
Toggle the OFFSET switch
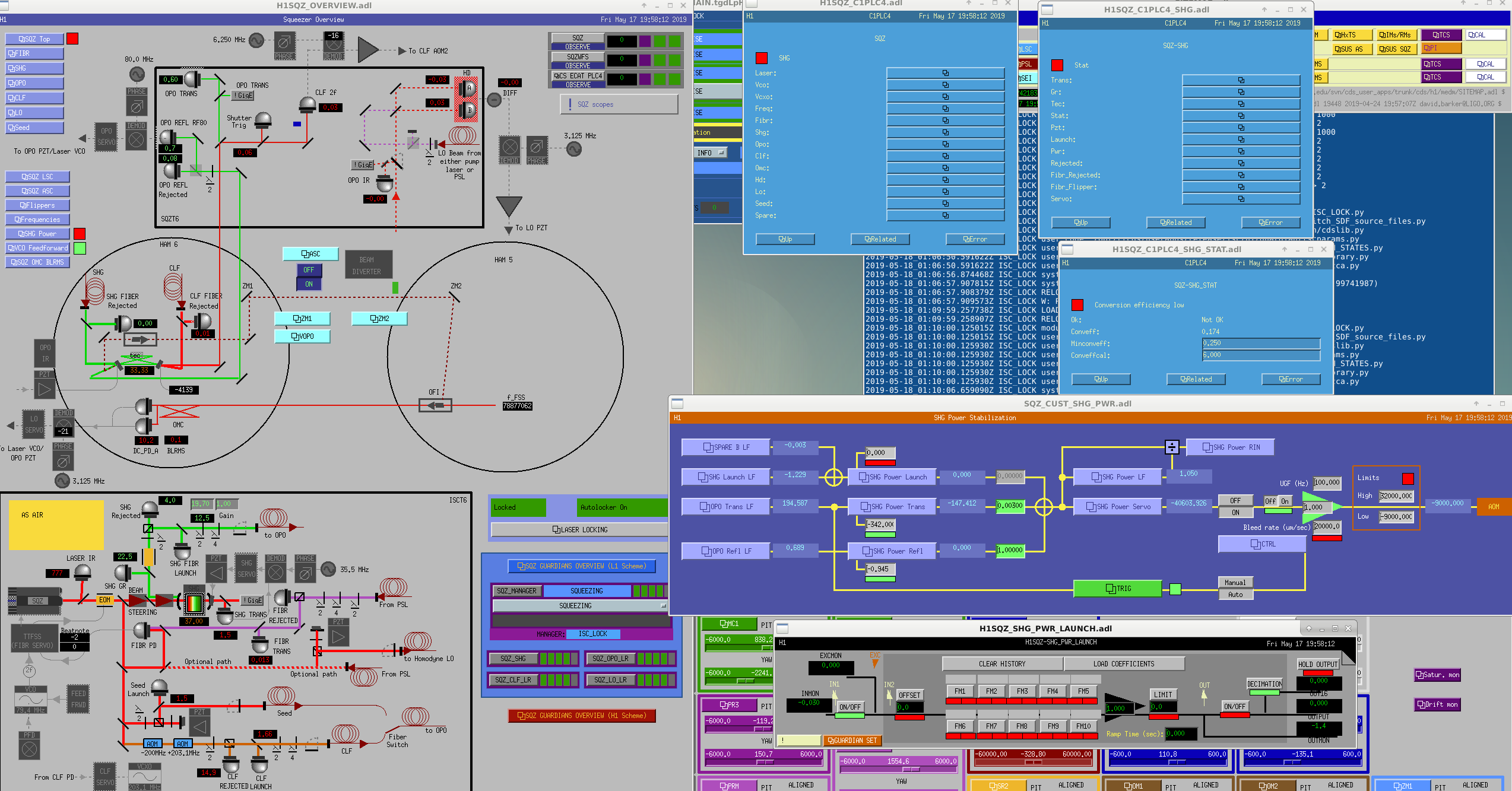(x=909, y=695)
